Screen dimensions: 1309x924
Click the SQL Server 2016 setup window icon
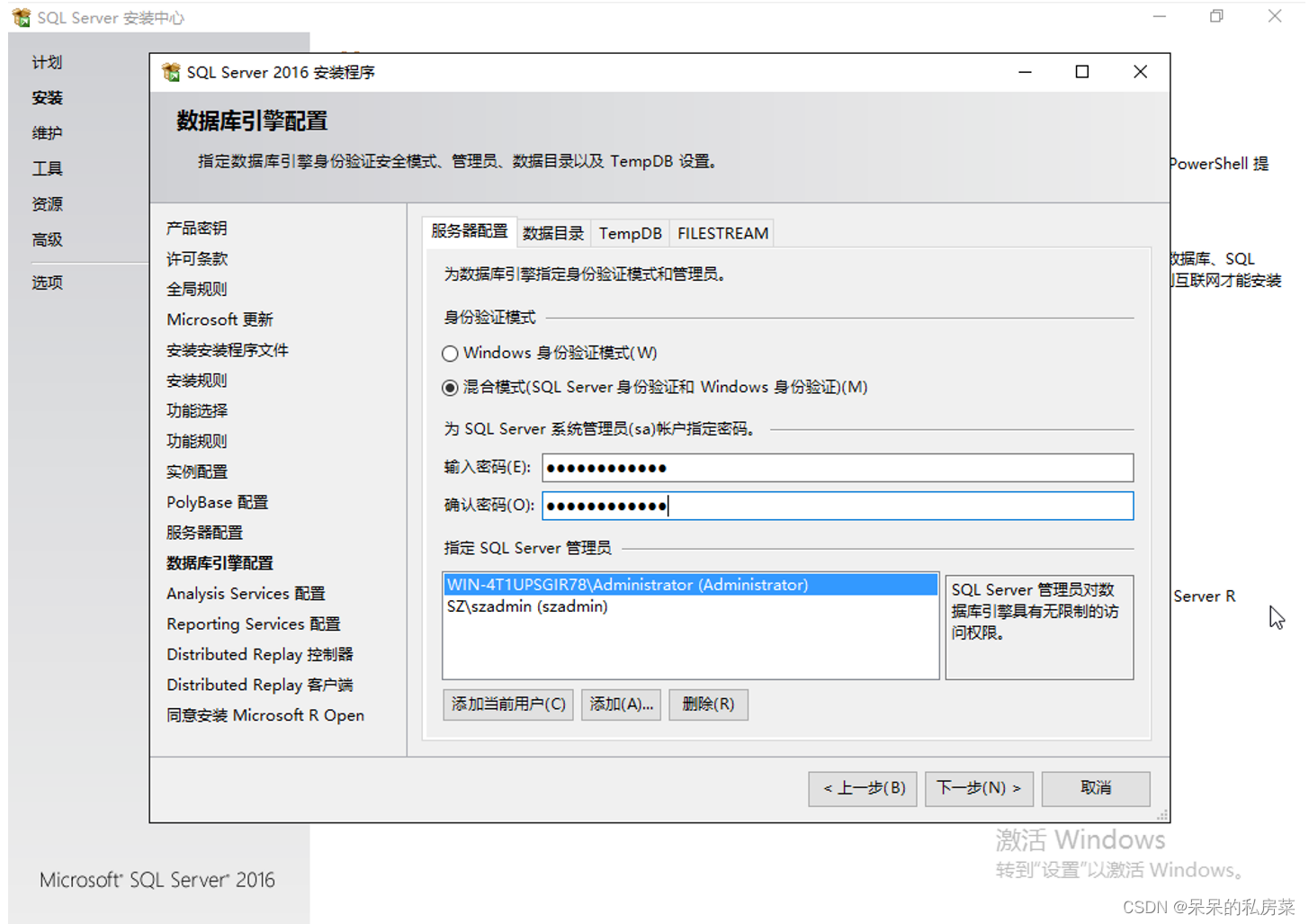click(171, 72)
